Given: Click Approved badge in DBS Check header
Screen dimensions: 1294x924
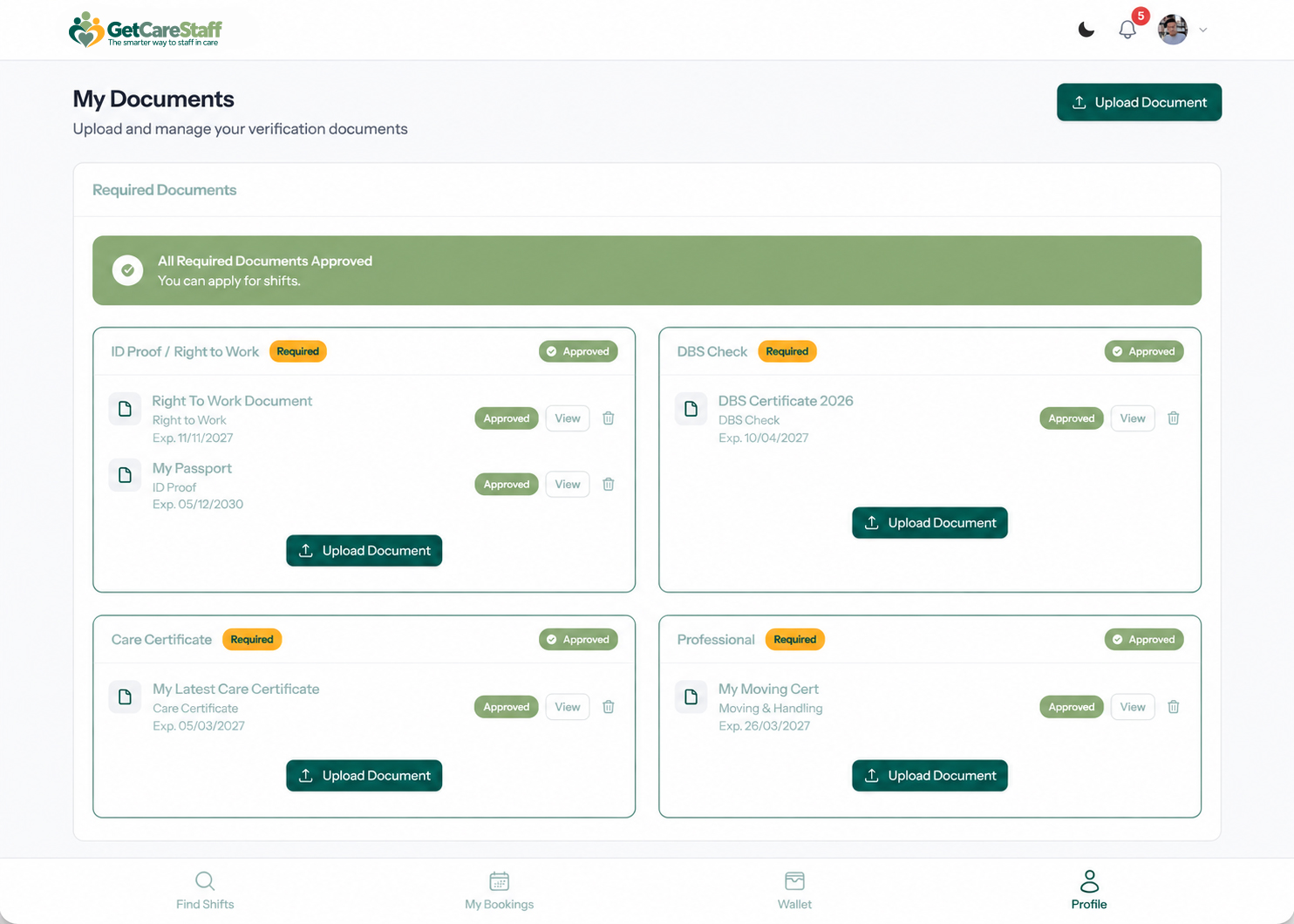Looking at the screenshot, I should pos(1144,351).
